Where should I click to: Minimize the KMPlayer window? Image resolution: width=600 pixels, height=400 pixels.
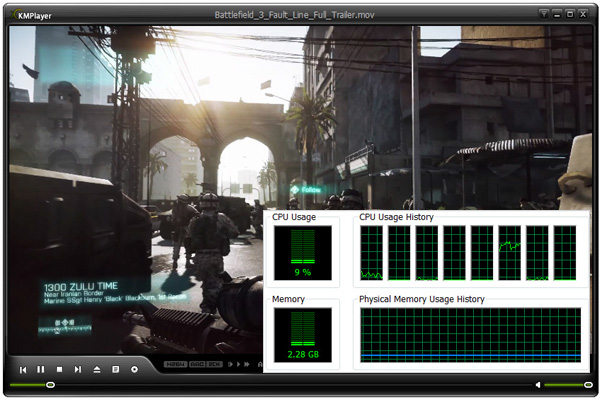coord(557,14)
